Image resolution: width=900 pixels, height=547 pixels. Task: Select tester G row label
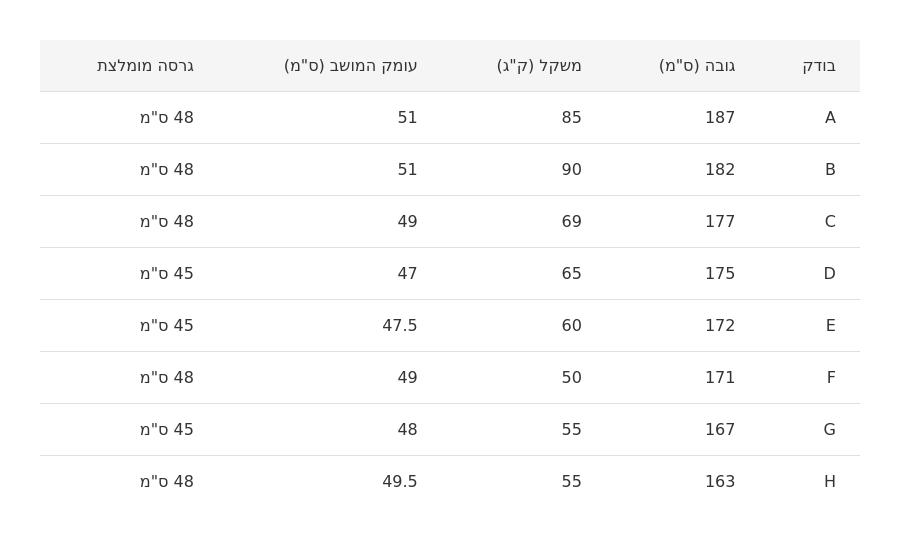pyautogui.click(x=829, y=430)
